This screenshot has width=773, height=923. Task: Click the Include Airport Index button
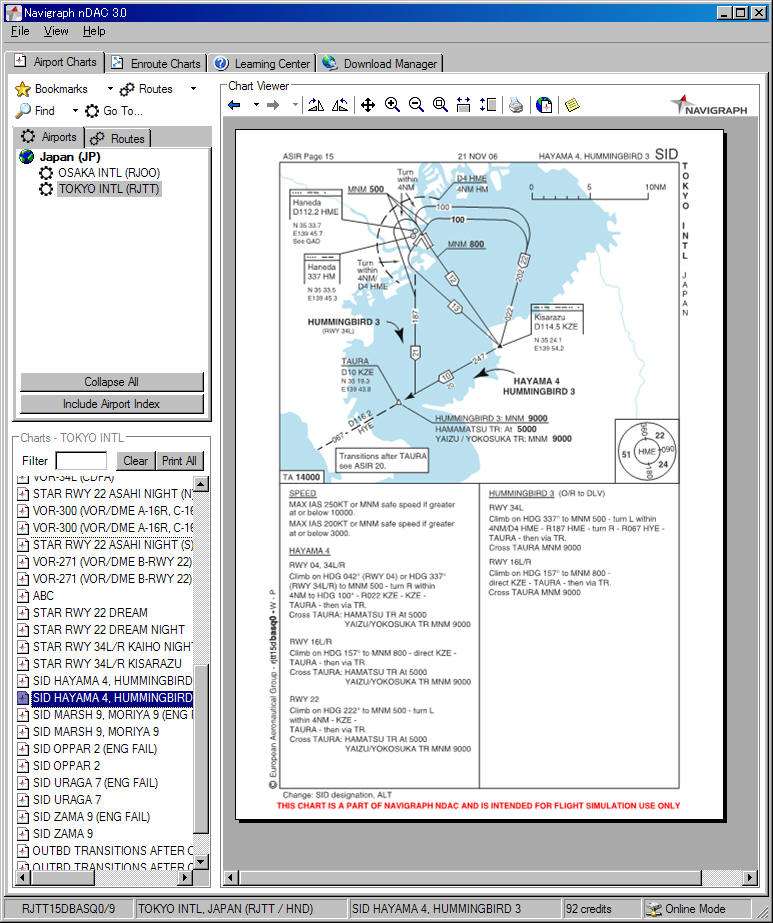point(112,404)
